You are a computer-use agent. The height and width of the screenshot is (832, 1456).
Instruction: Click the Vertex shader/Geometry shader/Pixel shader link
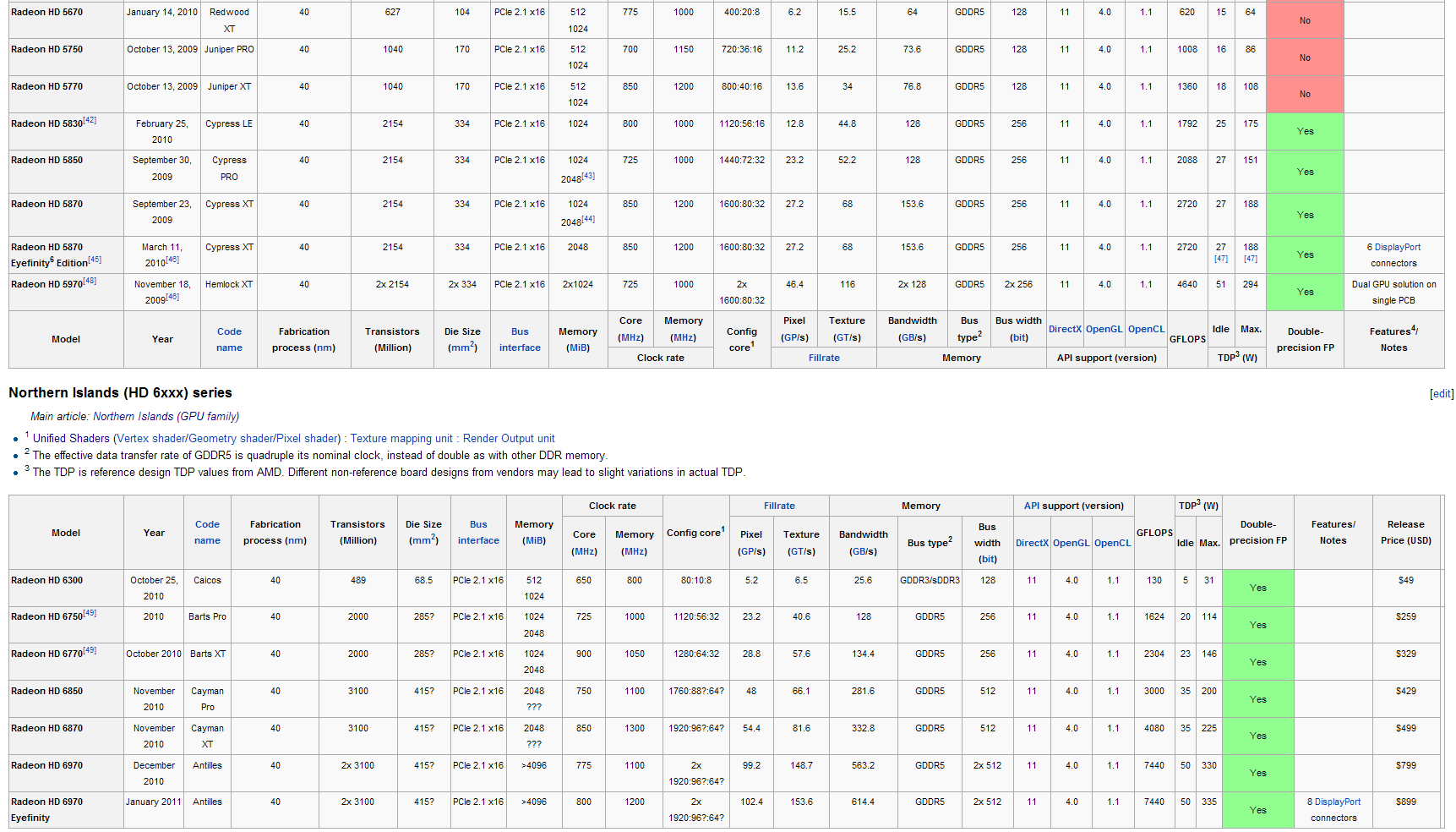pyautogui.click(x=226, y=438)
